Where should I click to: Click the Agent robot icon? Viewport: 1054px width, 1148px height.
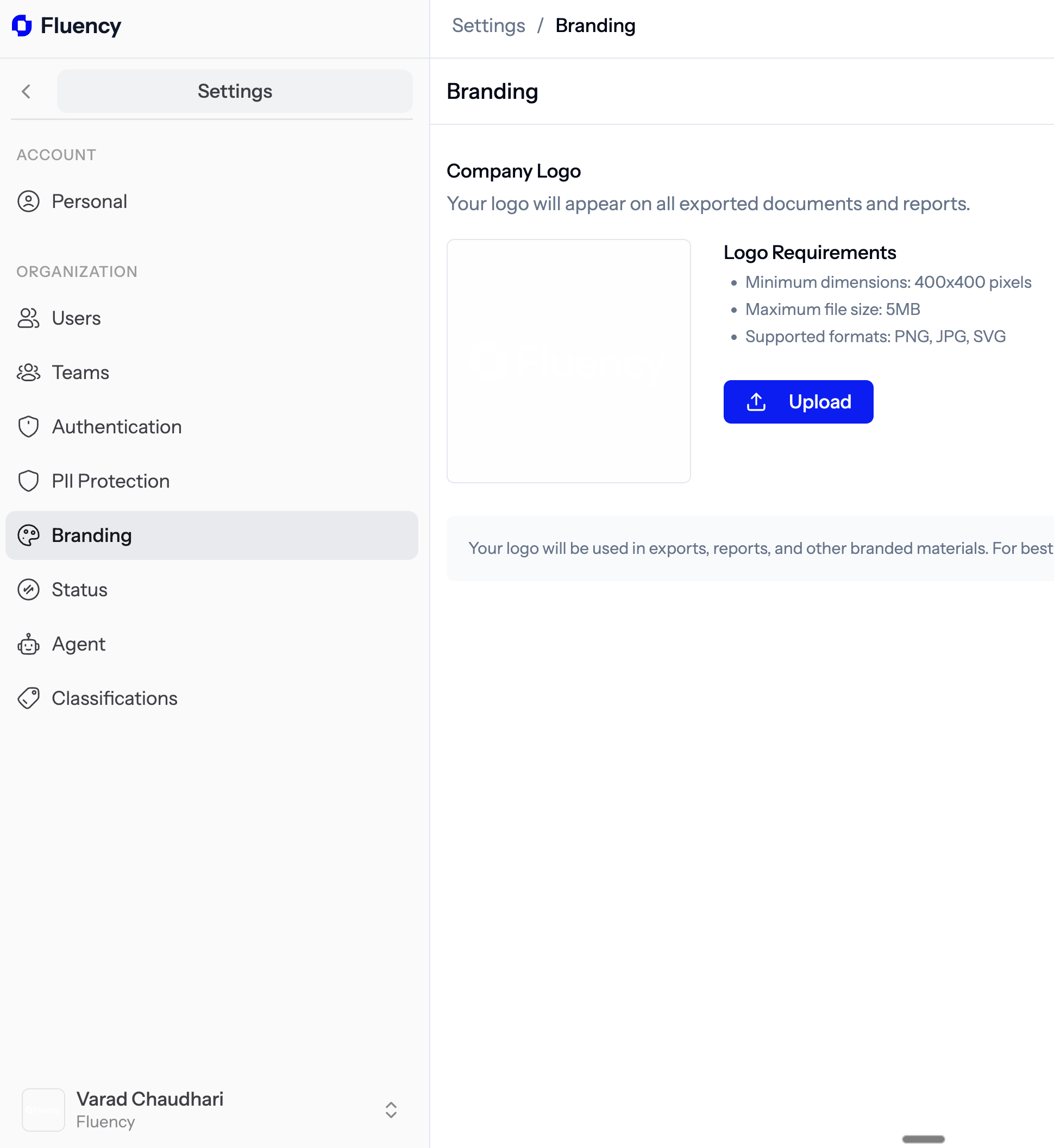point(28,644)
